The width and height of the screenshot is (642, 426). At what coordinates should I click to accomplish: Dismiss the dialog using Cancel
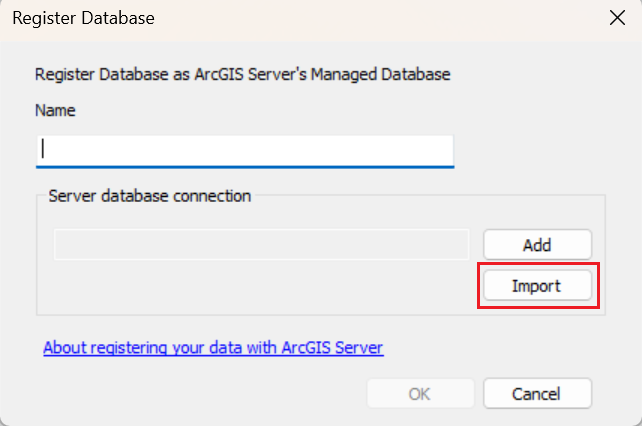[537, 394]
